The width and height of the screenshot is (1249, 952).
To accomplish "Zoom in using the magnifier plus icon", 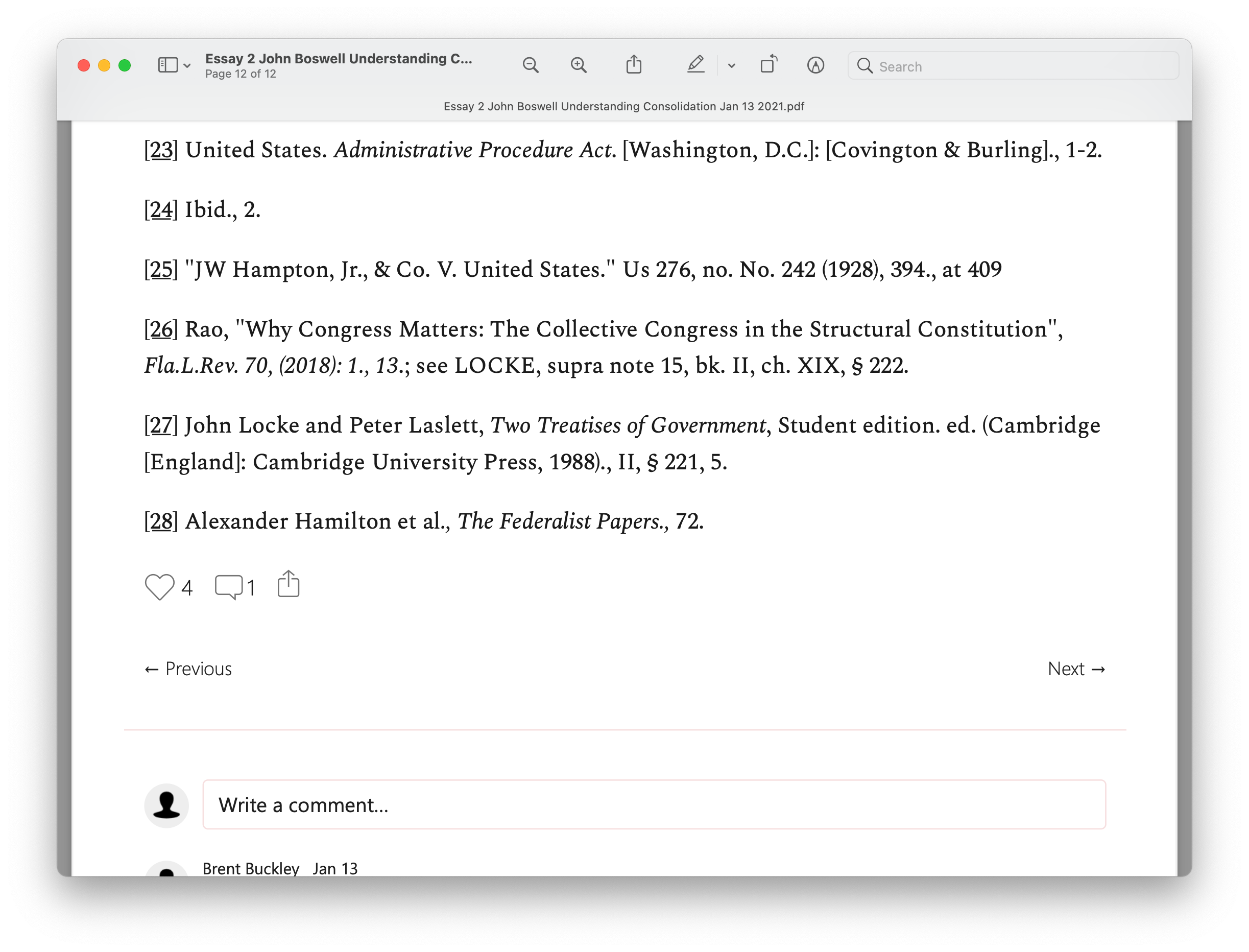I will coord(579,65).
